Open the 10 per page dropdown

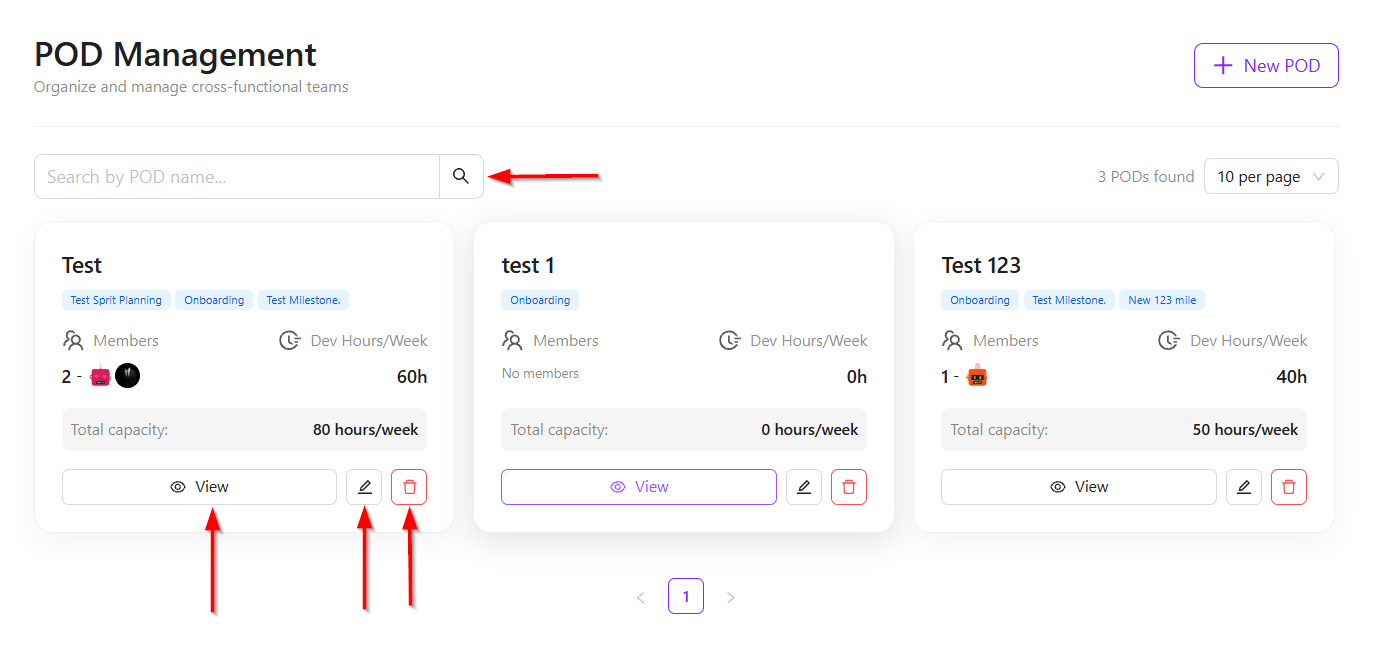1271,176
